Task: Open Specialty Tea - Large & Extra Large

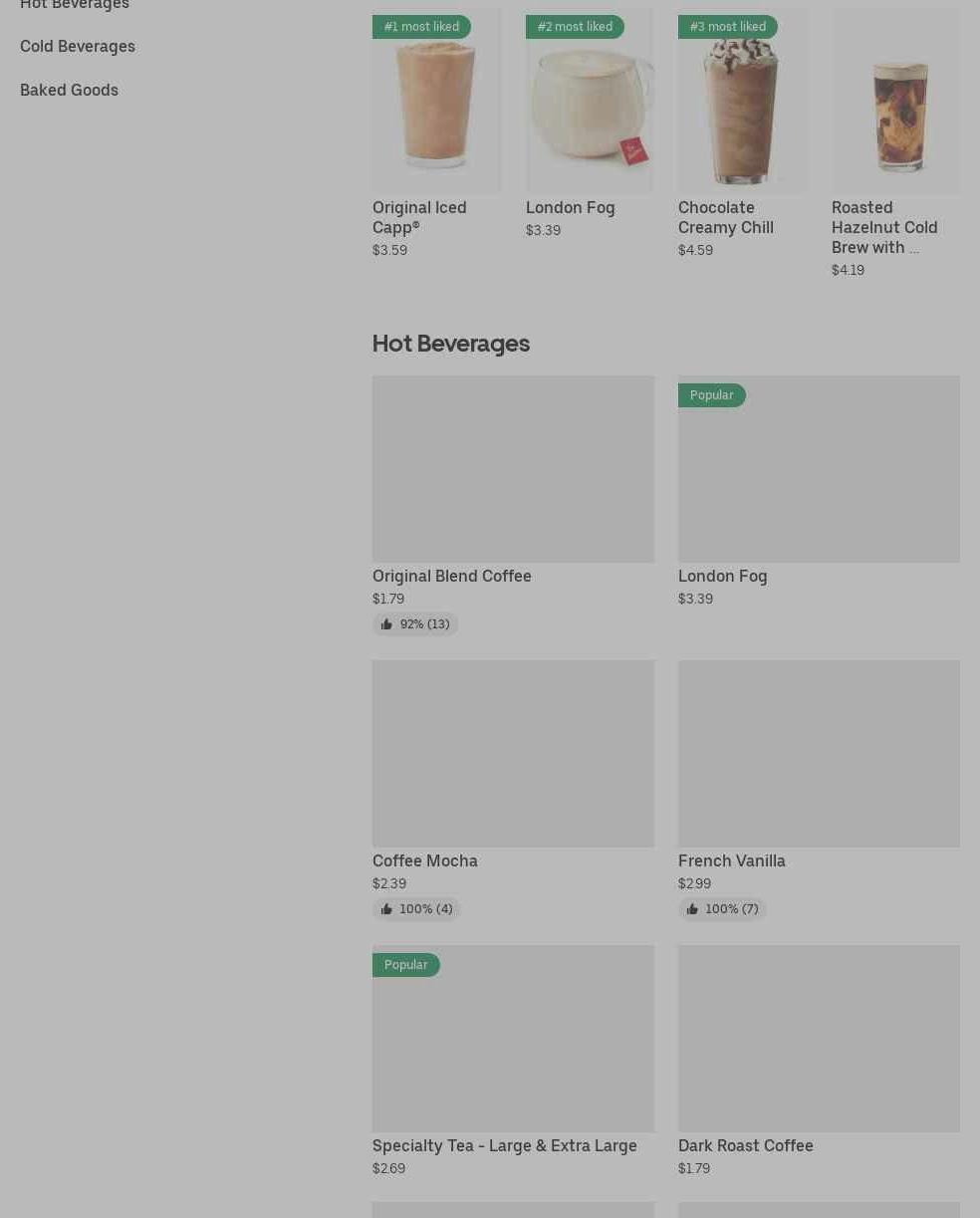Action: click(505, 1145)
